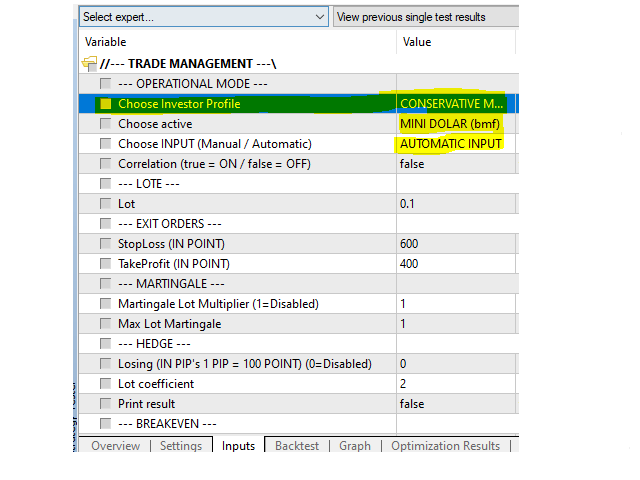Open the Select expert dropdown
Image resolution: width=640 pixels, height=480 pixels.
click(x=204, y=17)
